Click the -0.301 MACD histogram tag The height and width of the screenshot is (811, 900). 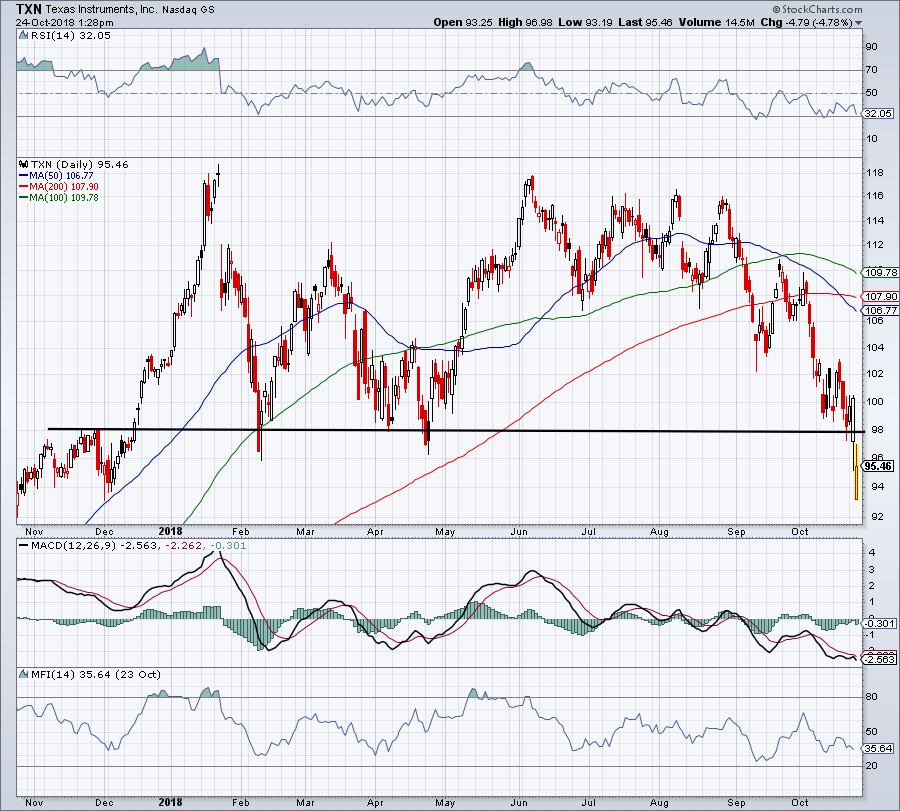[879, 623]
